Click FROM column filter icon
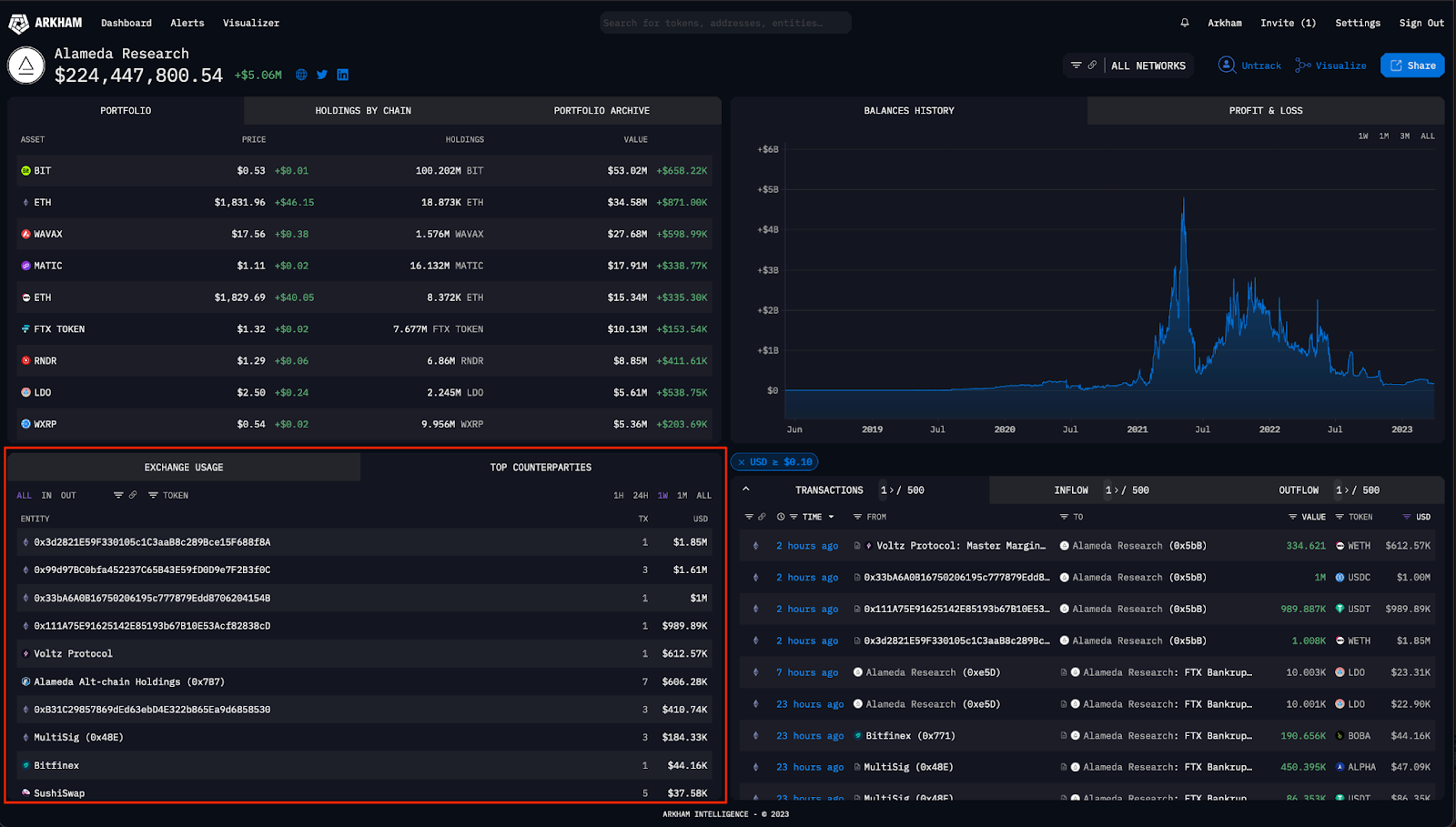Viewport: 1456px width, 827px height. (857, 517)
